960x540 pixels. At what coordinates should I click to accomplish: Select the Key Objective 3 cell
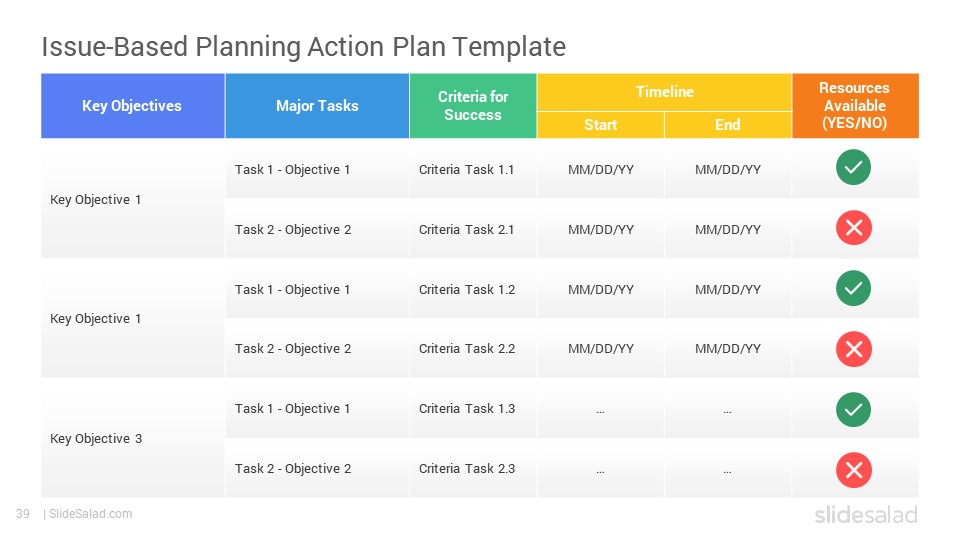pyautogui.click(x=133, y=438)
